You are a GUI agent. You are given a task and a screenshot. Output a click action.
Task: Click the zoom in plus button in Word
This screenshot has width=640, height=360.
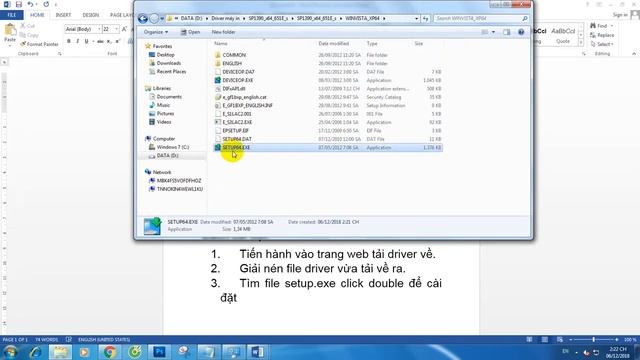(x=616, y=340)
